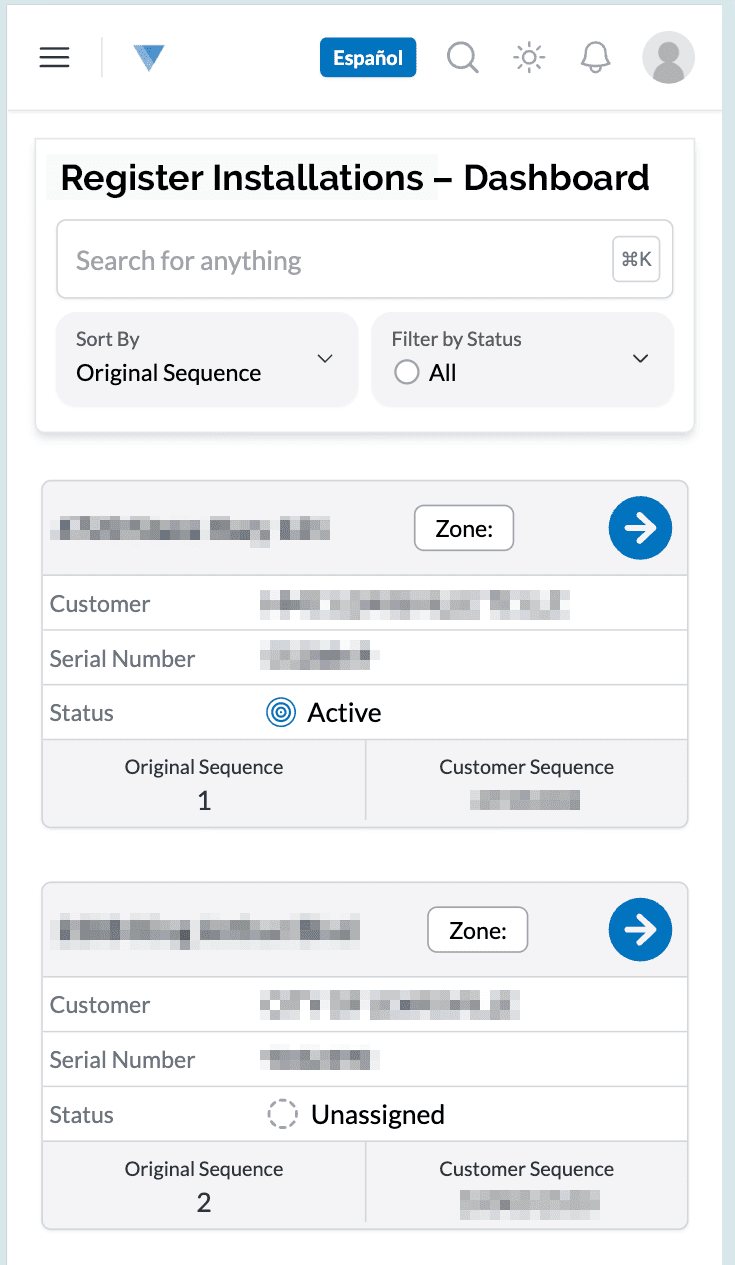Open the Original Sequence sort chevron

325,358
